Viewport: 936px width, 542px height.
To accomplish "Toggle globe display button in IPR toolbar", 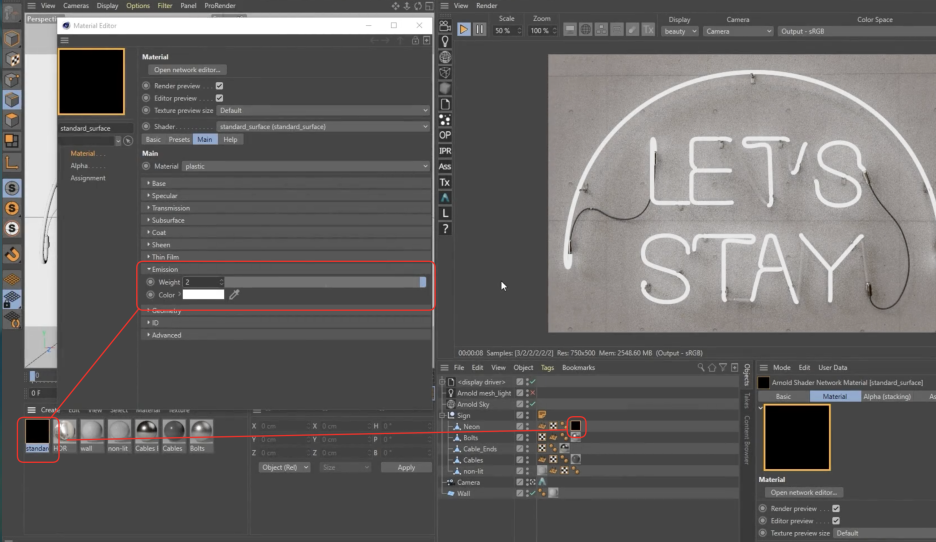I will [x=586, y=30].
